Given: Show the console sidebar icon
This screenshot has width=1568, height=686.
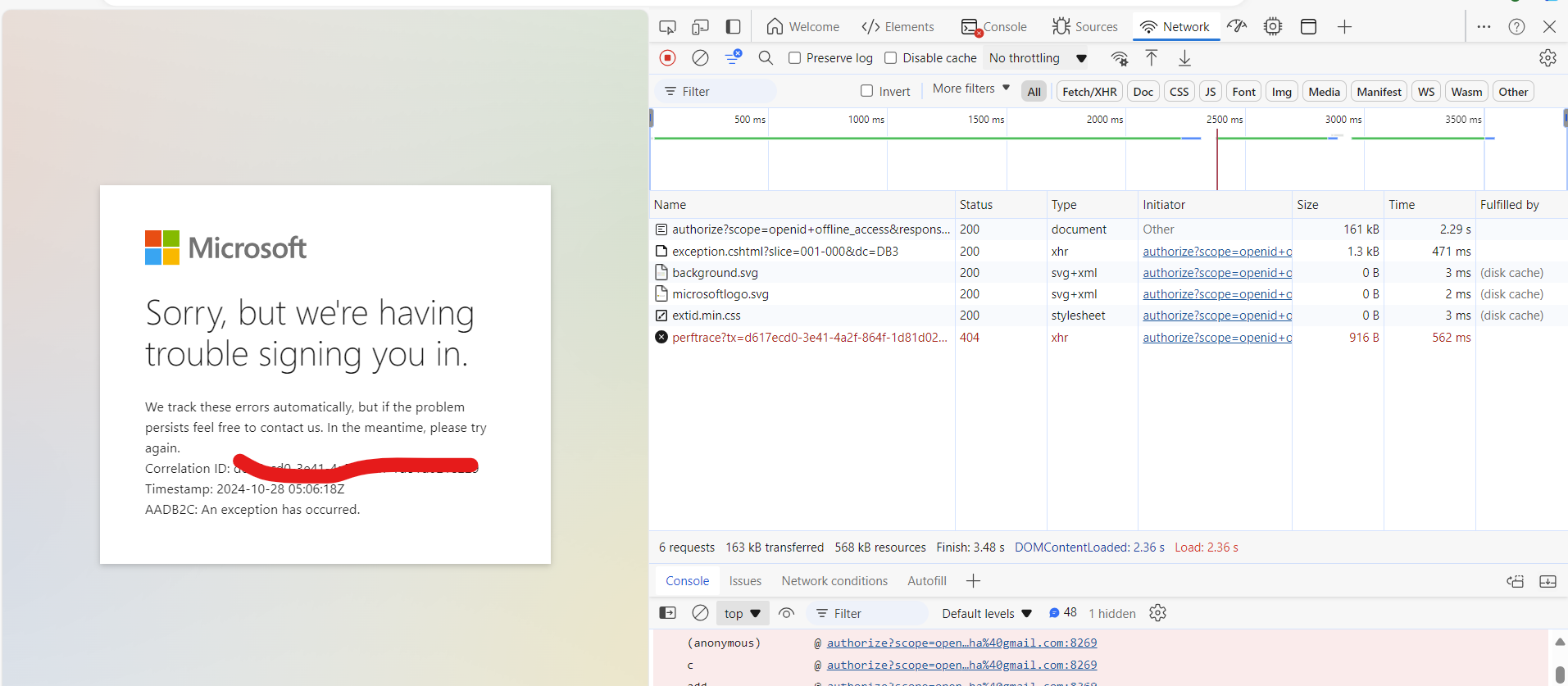Looking at the screenshot, I should tap(668, 613).
